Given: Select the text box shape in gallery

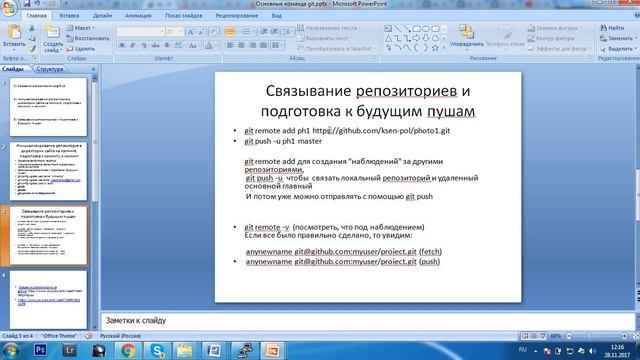Looking at the screenshot, I should [x=388, y=29].
